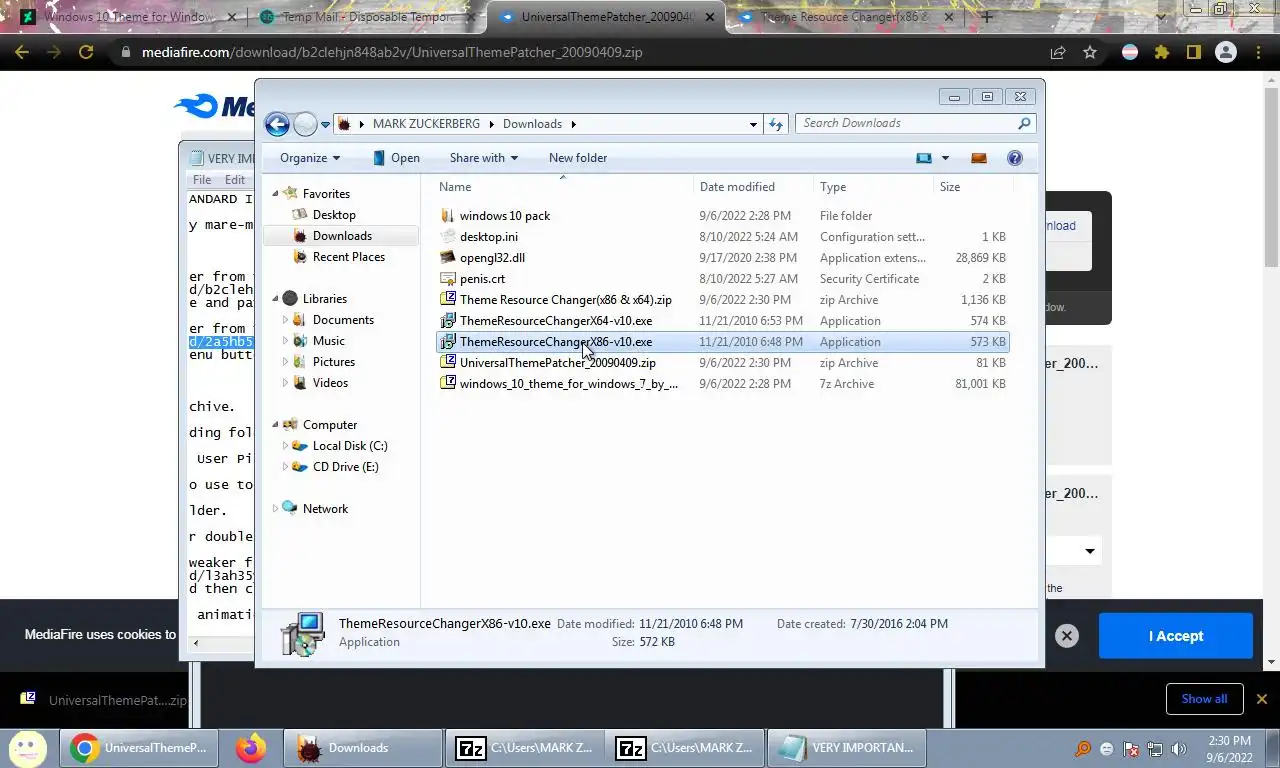This screenshot has height=768, width=1280.
Task: Open Chrome three-dot menu
Action: [1258, 52]
